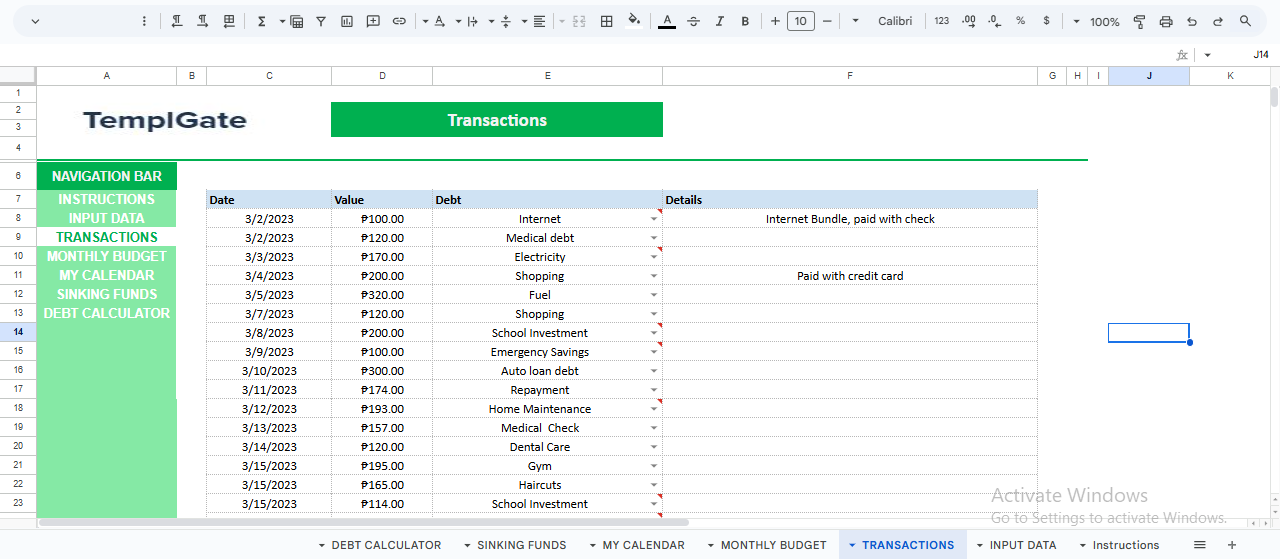Undo the last action

click(x=1191, y=21)
